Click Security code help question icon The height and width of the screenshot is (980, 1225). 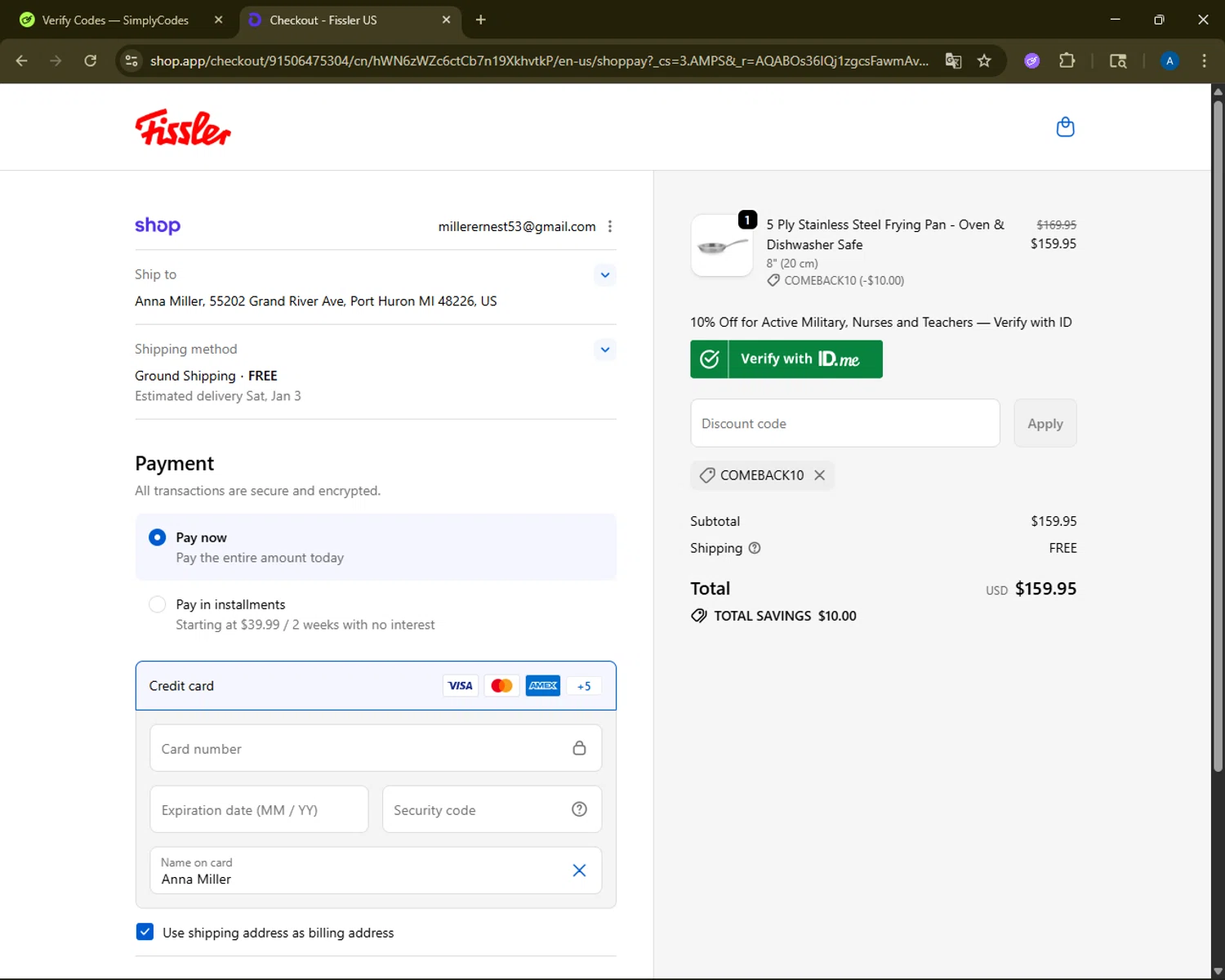click(x=579, y=809)
